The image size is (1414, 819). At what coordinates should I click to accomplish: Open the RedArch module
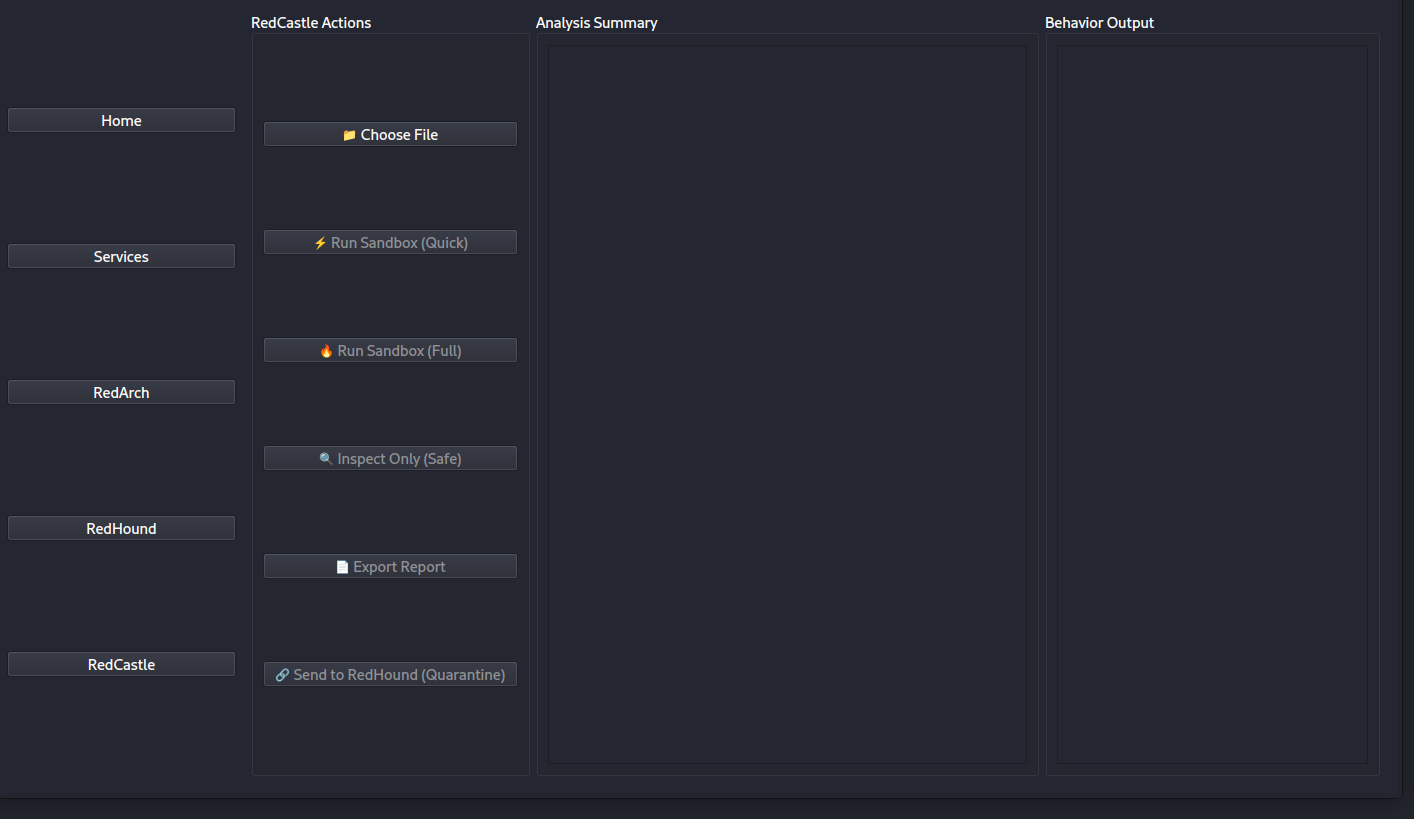(x=121, y=392)
